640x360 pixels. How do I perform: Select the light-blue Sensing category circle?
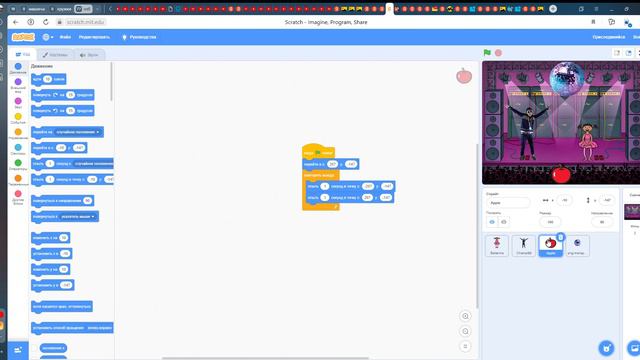point(18,147)
